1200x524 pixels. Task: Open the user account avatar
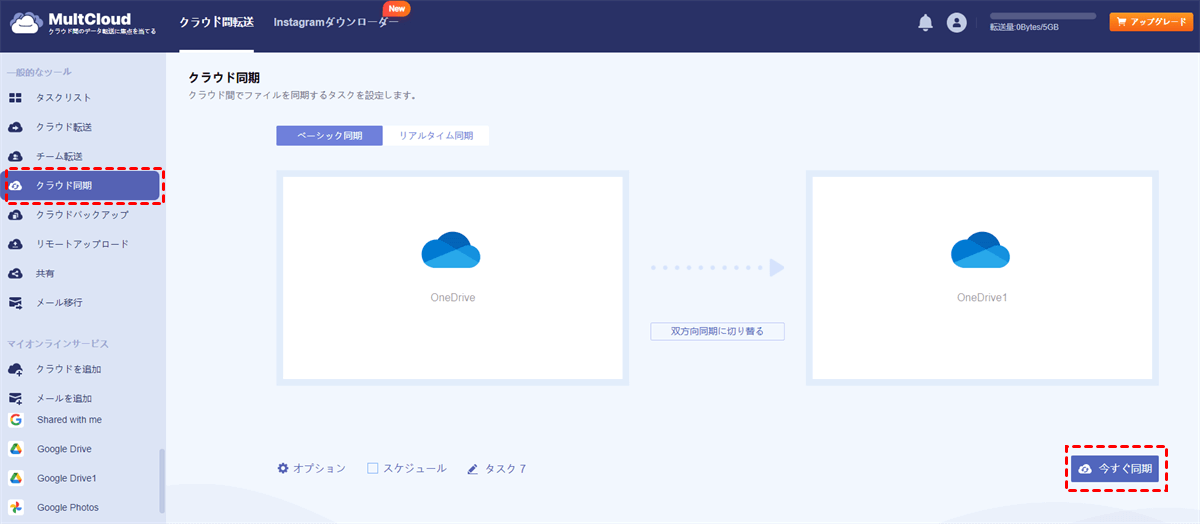point(957,22)
